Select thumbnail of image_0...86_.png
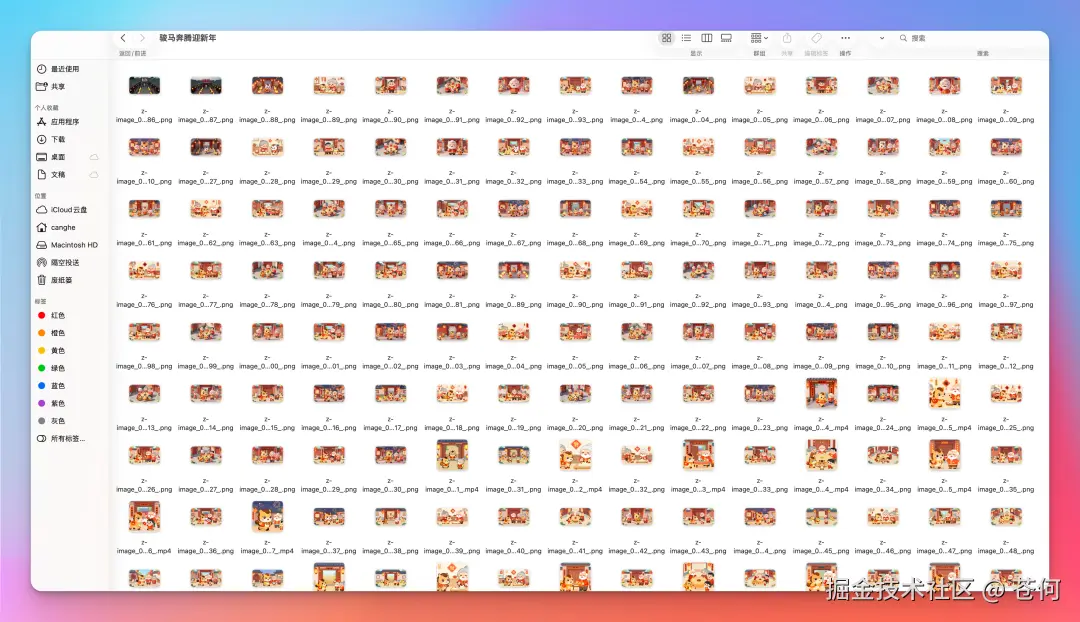 (144, 85)
